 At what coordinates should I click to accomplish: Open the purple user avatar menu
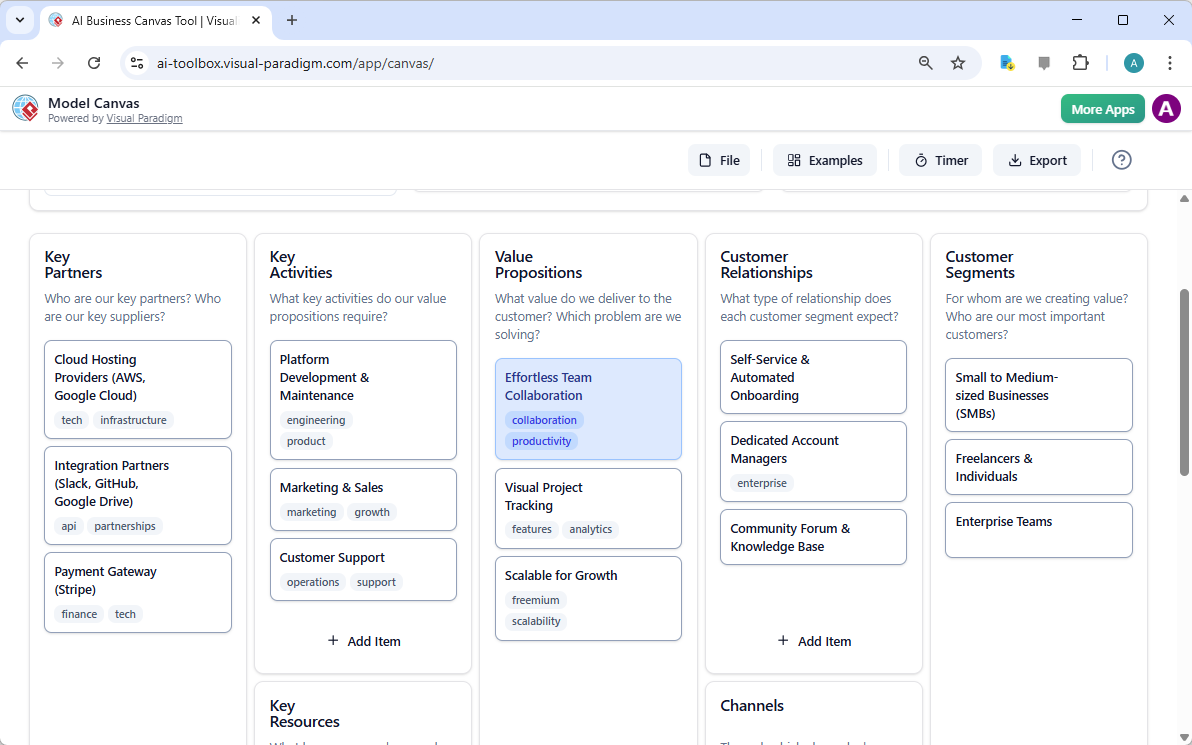coord(1166,109)
